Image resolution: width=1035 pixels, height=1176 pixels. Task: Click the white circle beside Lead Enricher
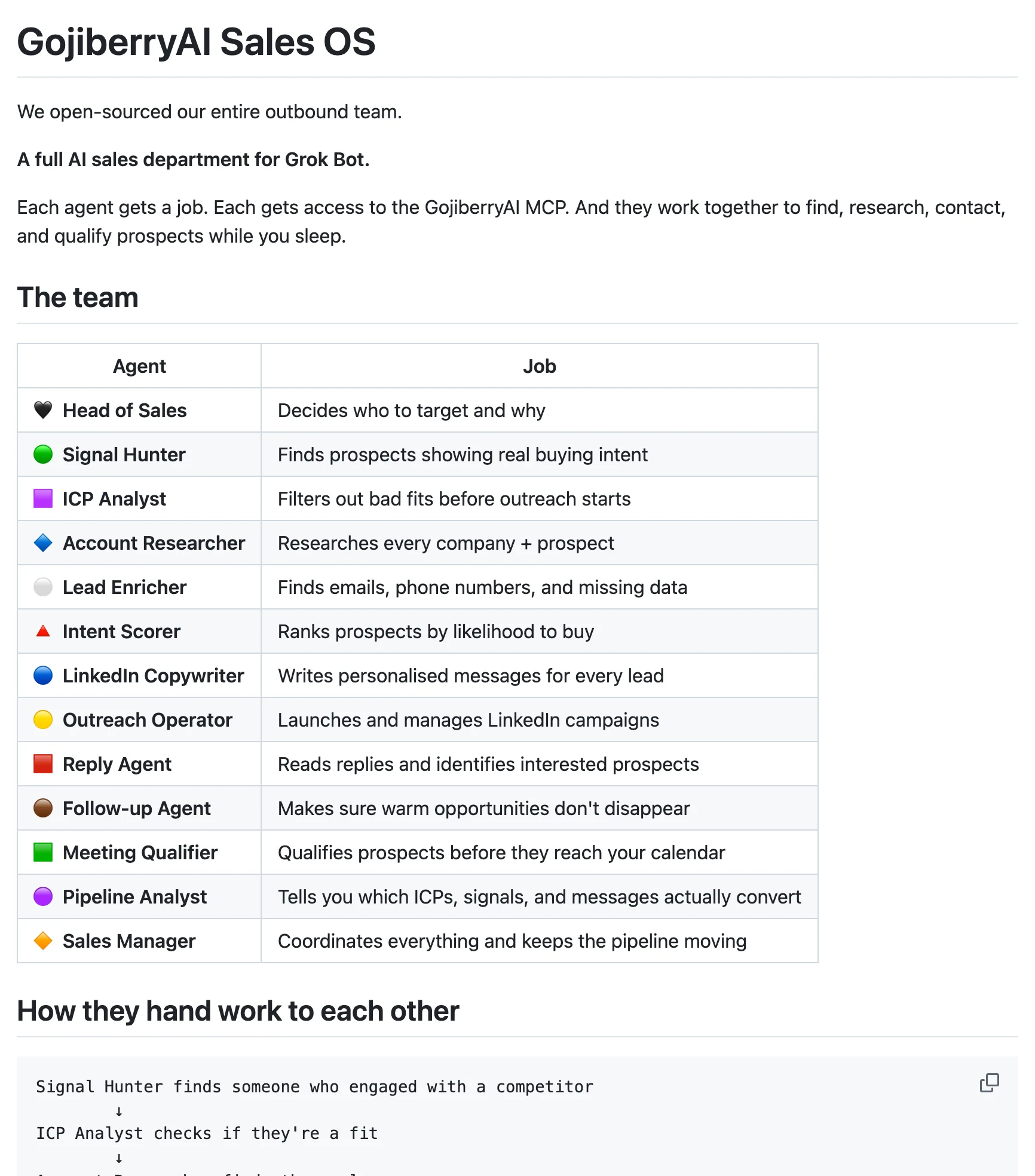(43, 587)
